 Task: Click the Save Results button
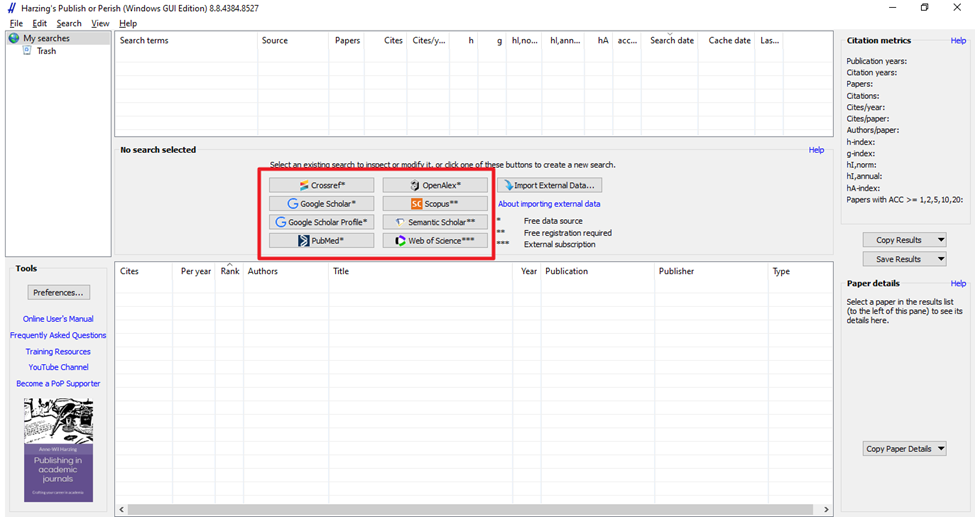coord(899,259)
